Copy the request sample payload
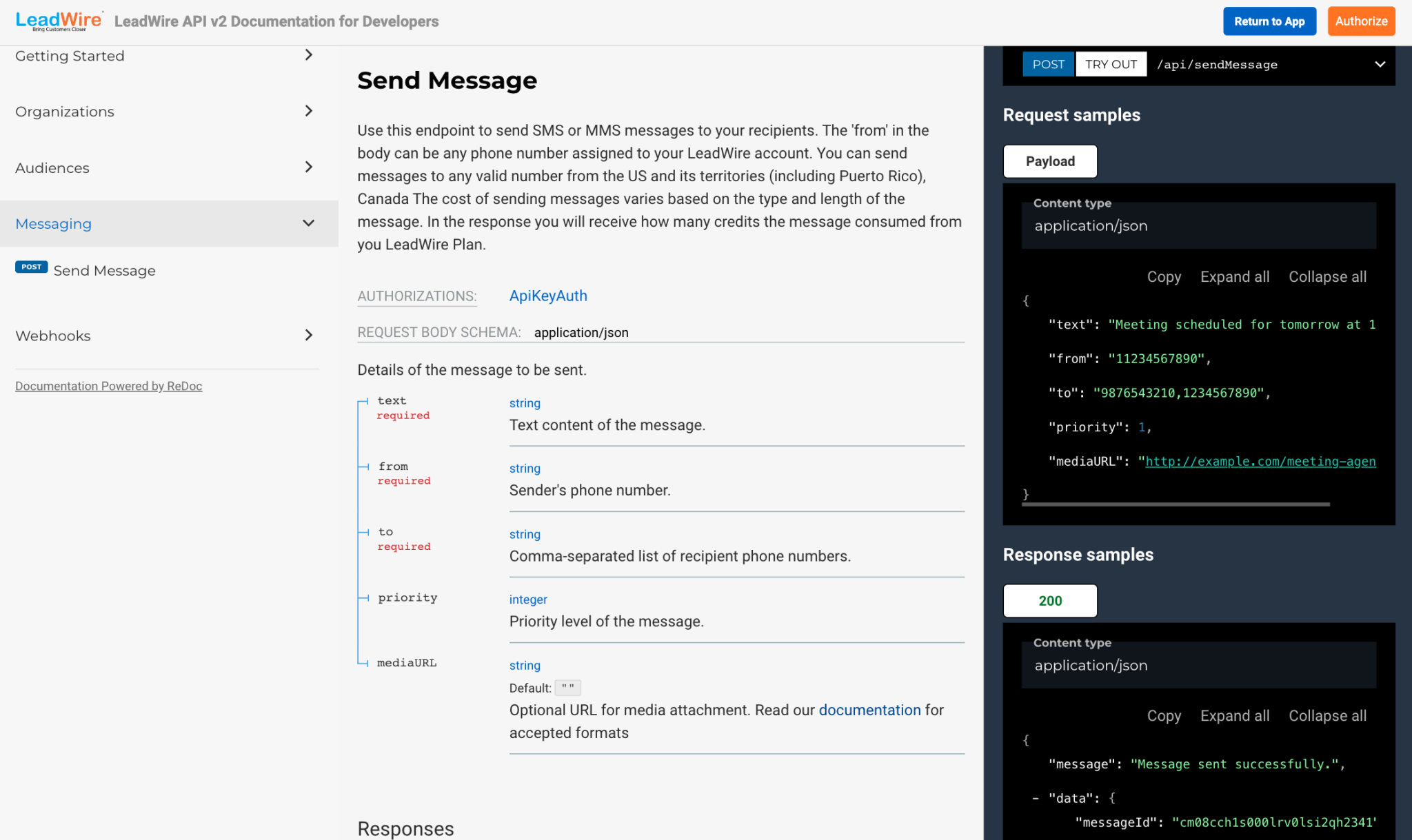Image resolution: width=1412 pixels, height=840 pixels. point(1164,276)
